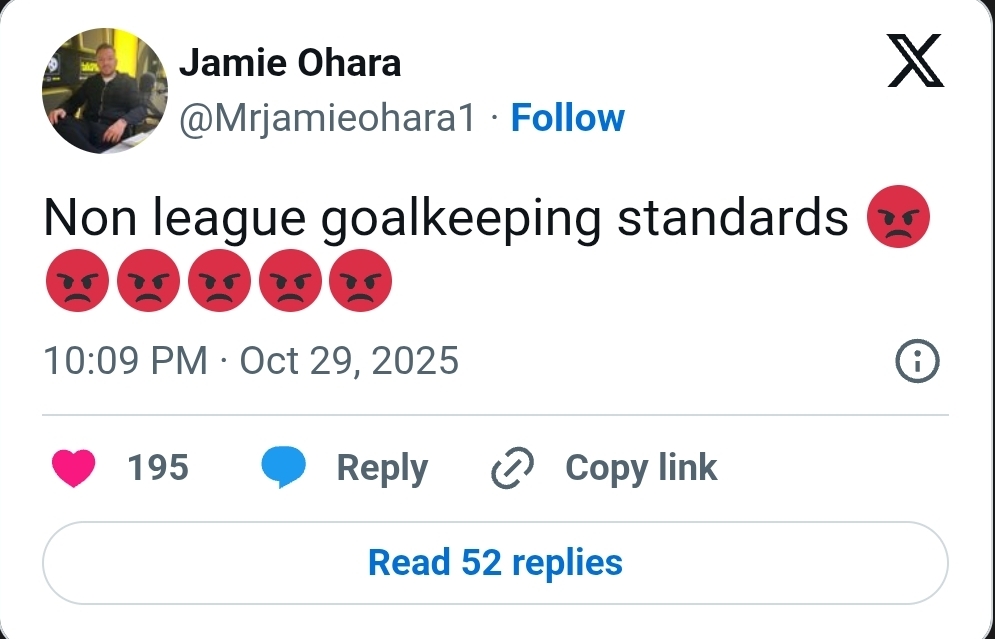This screenshot has height=639, width=995.
Task: Open Jamie Ohara's profile picture
Action: (x=105, y=91)
